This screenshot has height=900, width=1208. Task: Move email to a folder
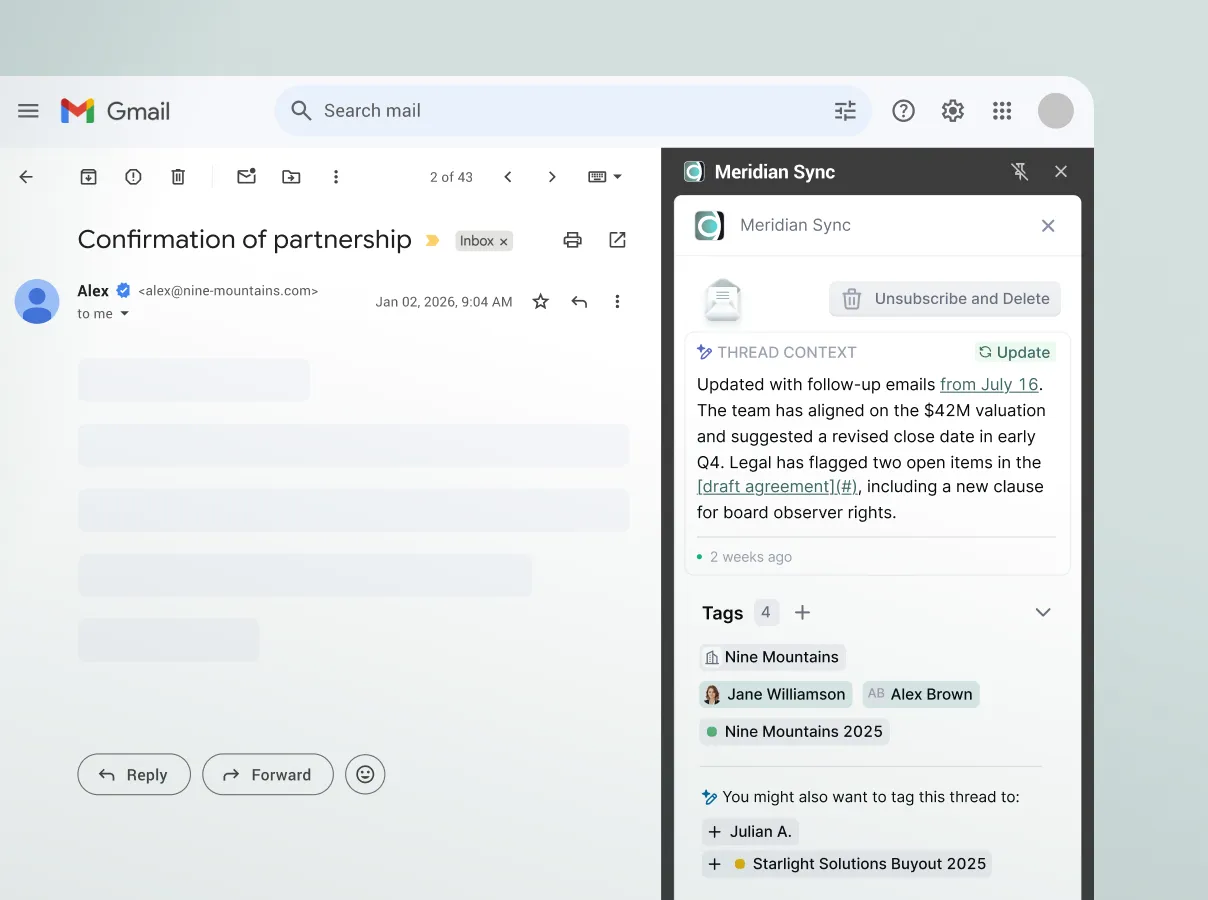291,177
